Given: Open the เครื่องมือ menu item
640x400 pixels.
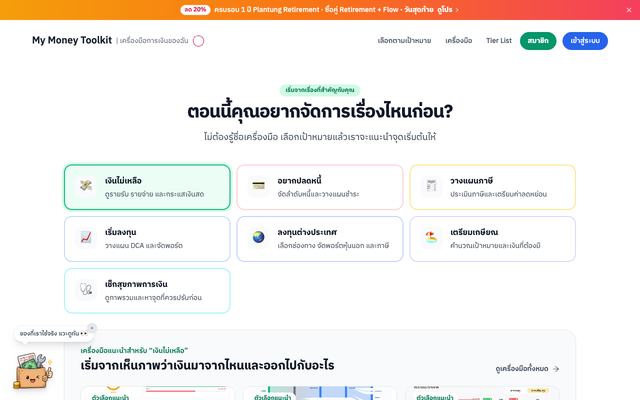Looking at the screenshot, I should click(458, 41).
